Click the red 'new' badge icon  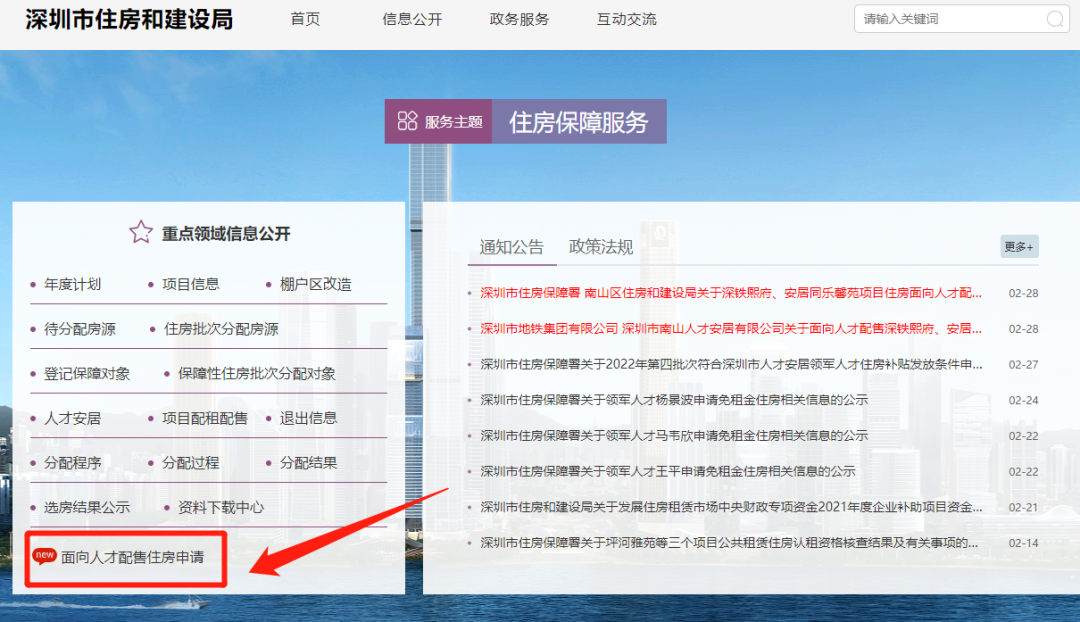coord(45,556)
